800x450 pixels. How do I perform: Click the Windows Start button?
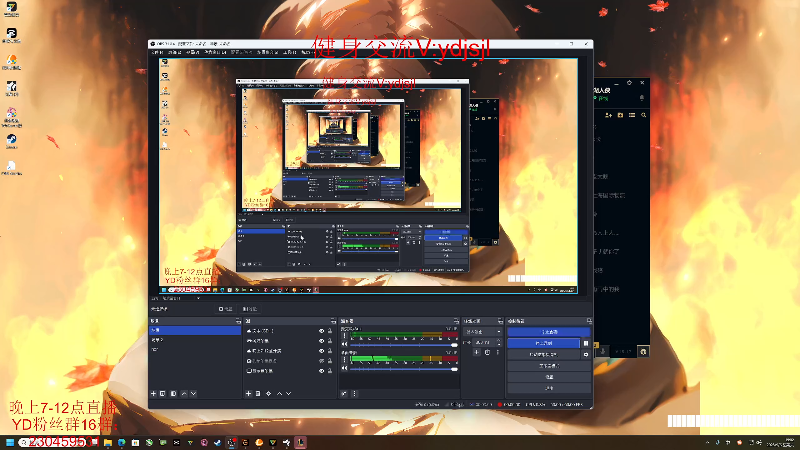pos(10,442)
